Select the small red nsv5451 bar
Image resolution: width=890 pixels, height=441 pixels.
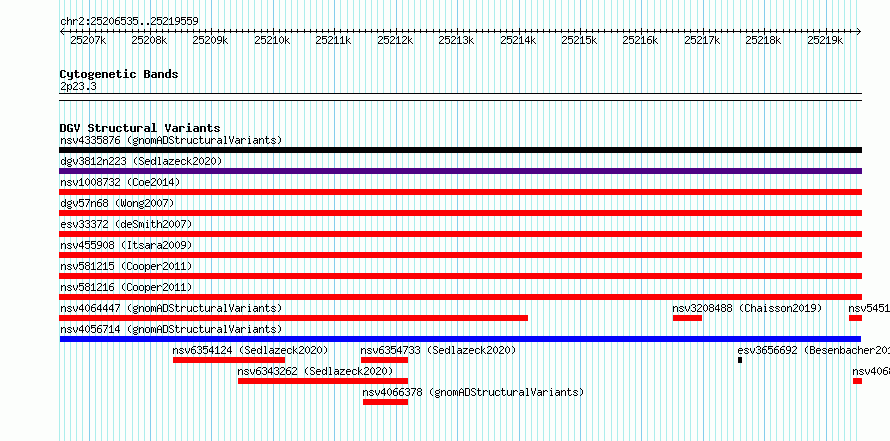point(855,318)
